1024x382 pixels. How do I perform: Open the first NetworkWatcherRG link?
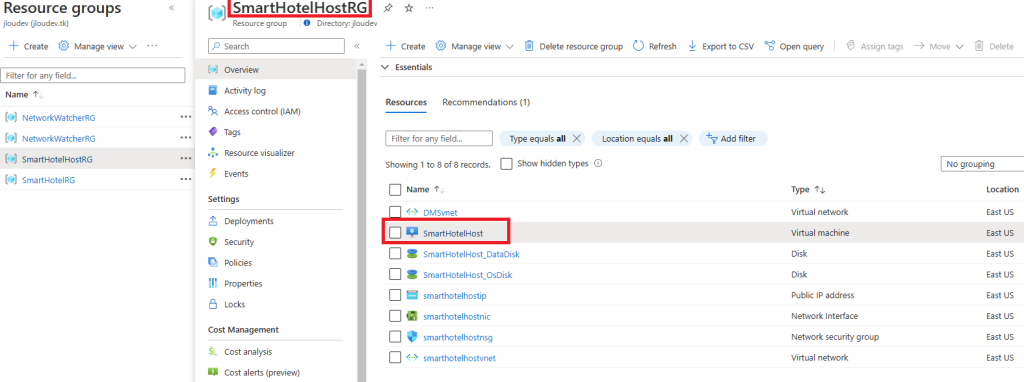pyautogui.click(x=59, y=118)
